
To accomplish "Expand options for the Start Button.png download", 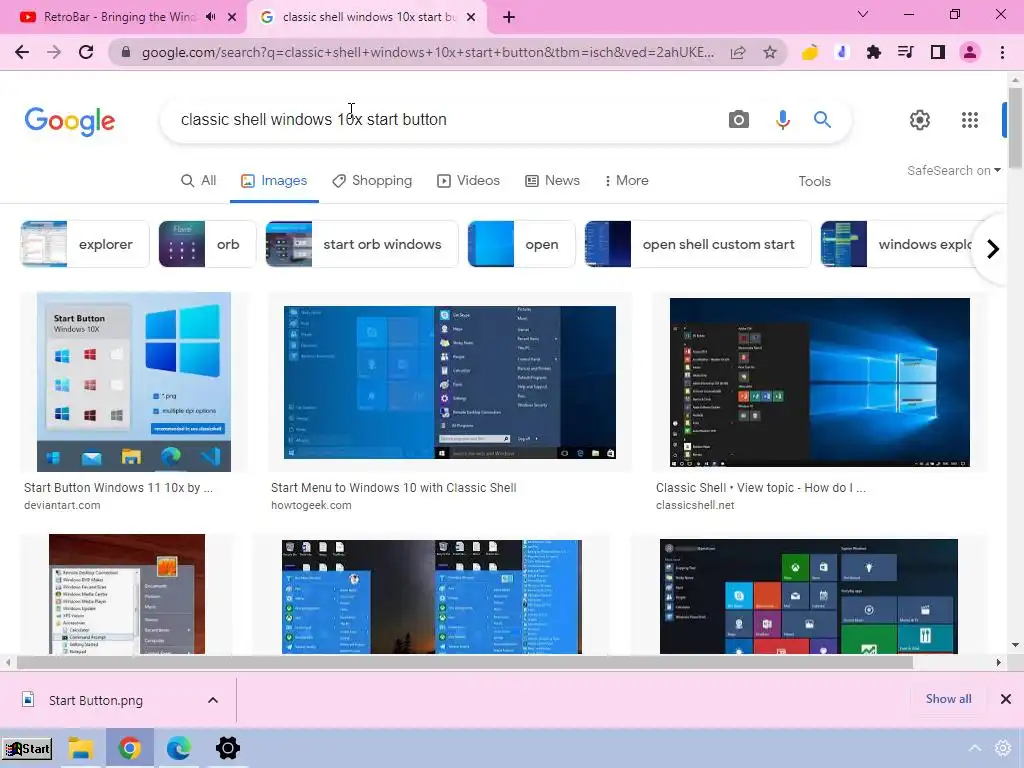I will coord(213,700).
